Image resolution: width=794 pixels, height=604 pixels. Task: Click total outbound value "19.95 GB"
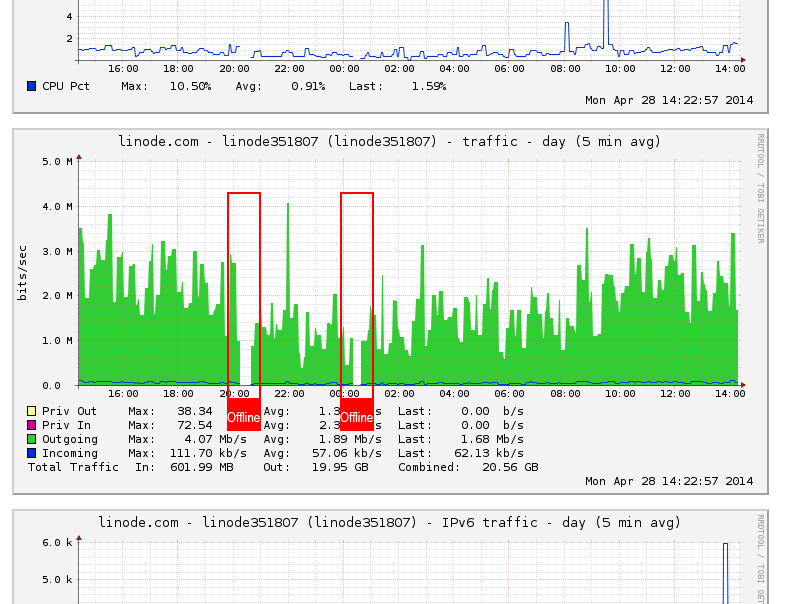(x=340, y=467)
